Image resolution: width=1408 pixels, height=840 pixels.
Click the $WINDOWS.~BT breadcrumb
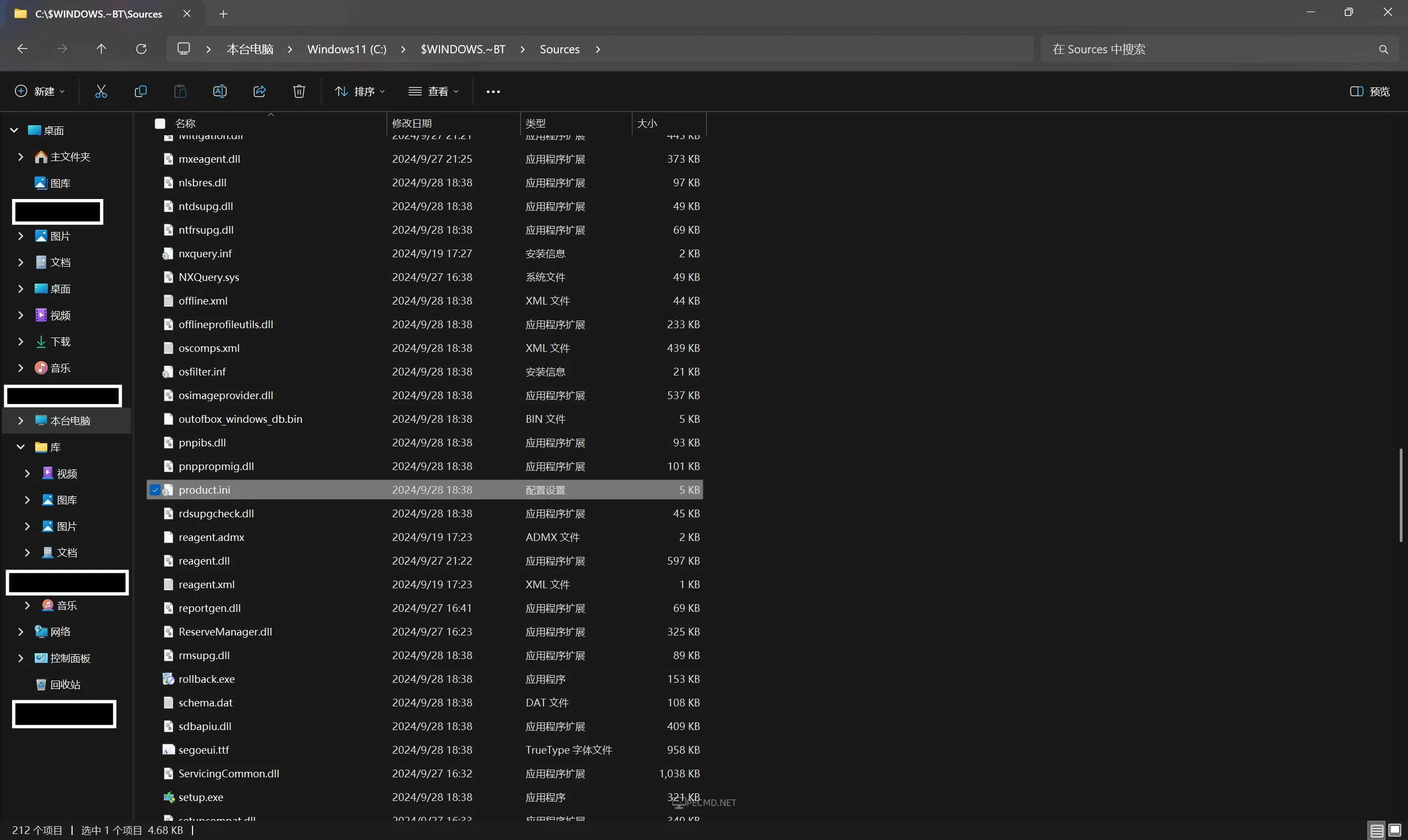click(x=463, y=49)
